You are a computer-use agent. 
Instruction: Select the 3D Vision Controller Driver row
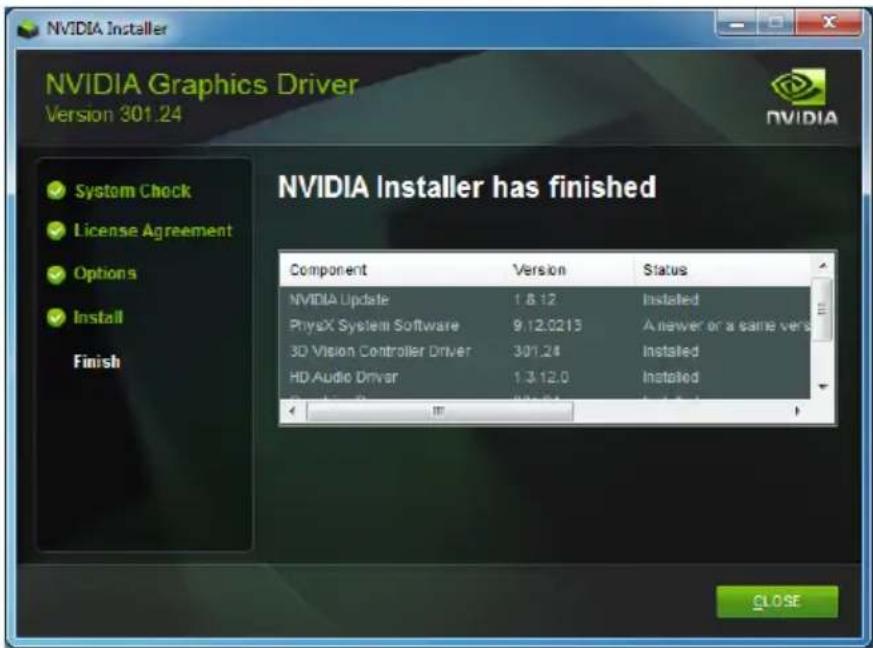click(x=545, y=351)
